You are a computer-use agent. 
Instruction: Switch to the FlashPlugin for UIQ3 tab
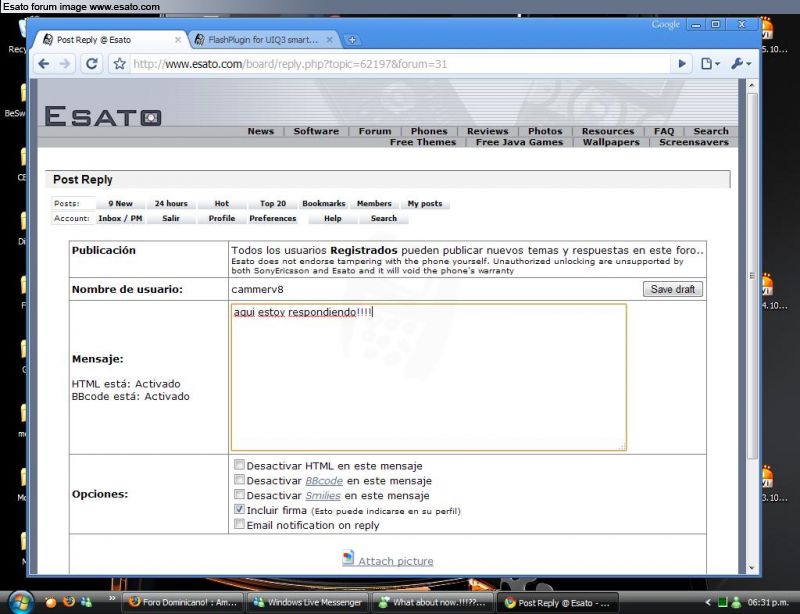[x=262, y=40]
